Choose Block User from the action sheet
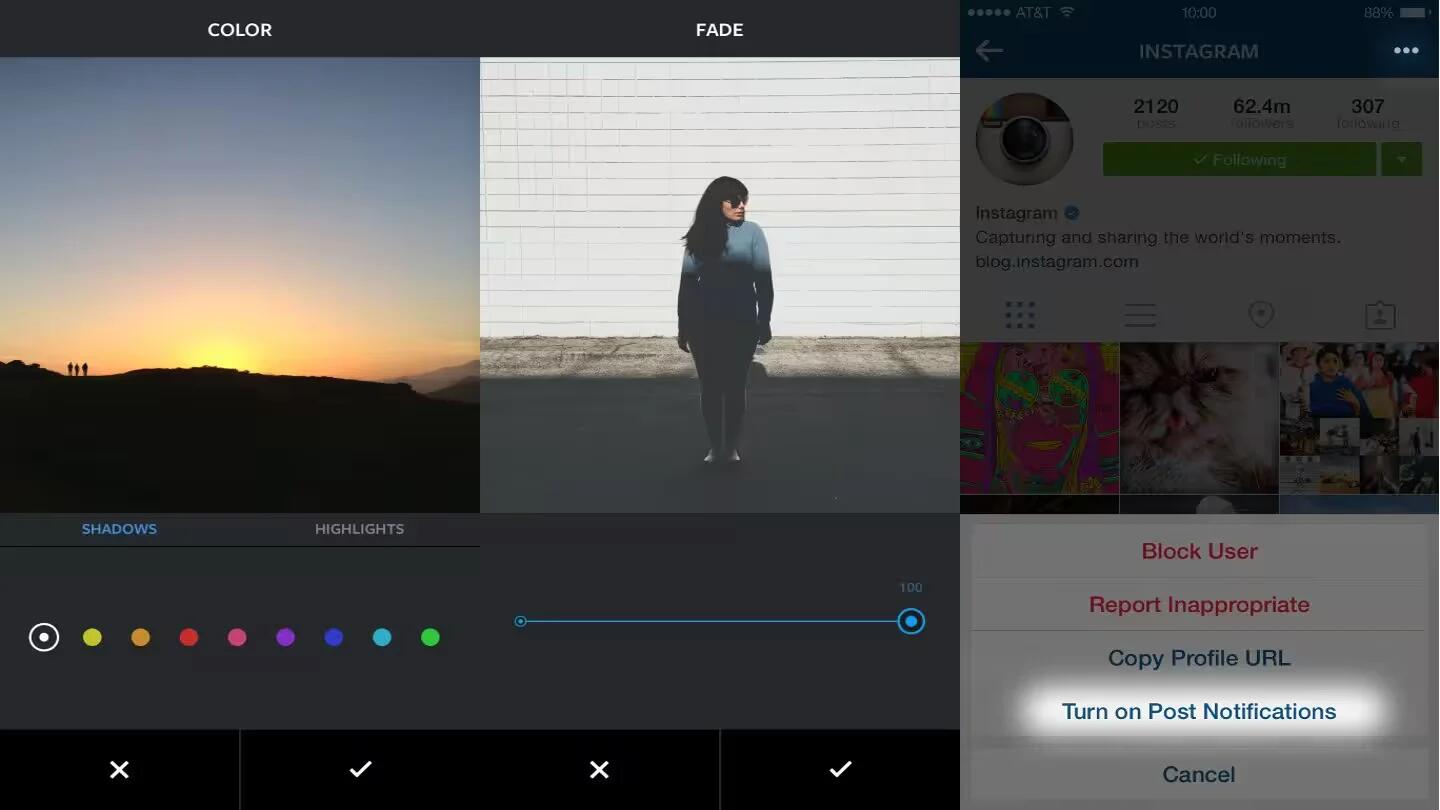 click(1199, 551)
